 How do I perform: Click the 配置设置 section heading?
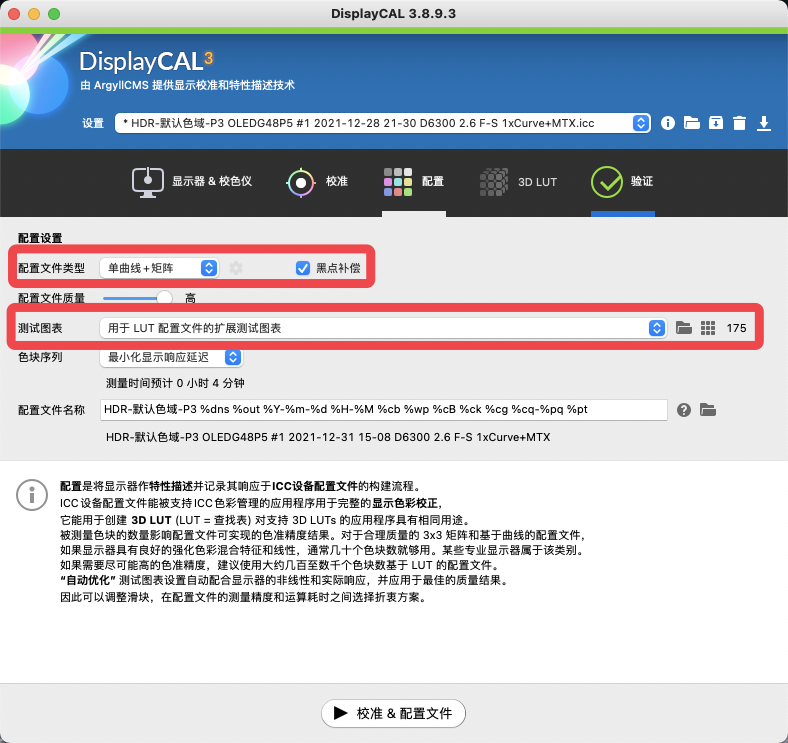coord(40,238)
